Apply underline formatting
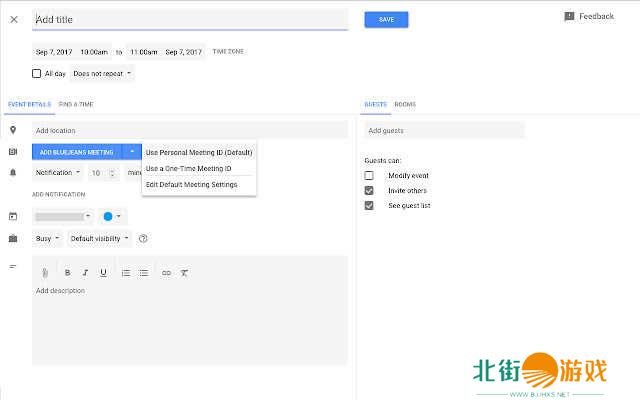Screen dimensions: 640x400 tap(103, 273)
